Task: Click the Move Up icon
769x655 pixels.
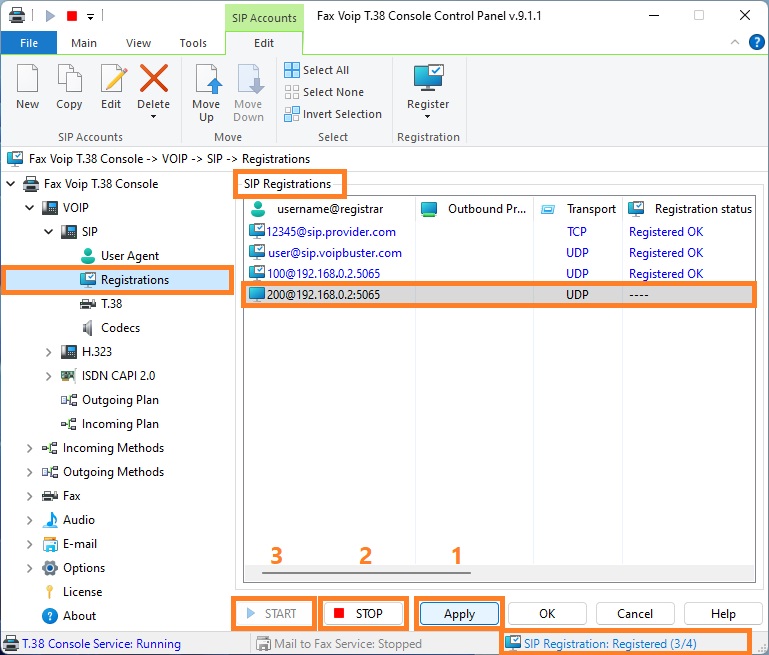Action: [x=208, y=78]
